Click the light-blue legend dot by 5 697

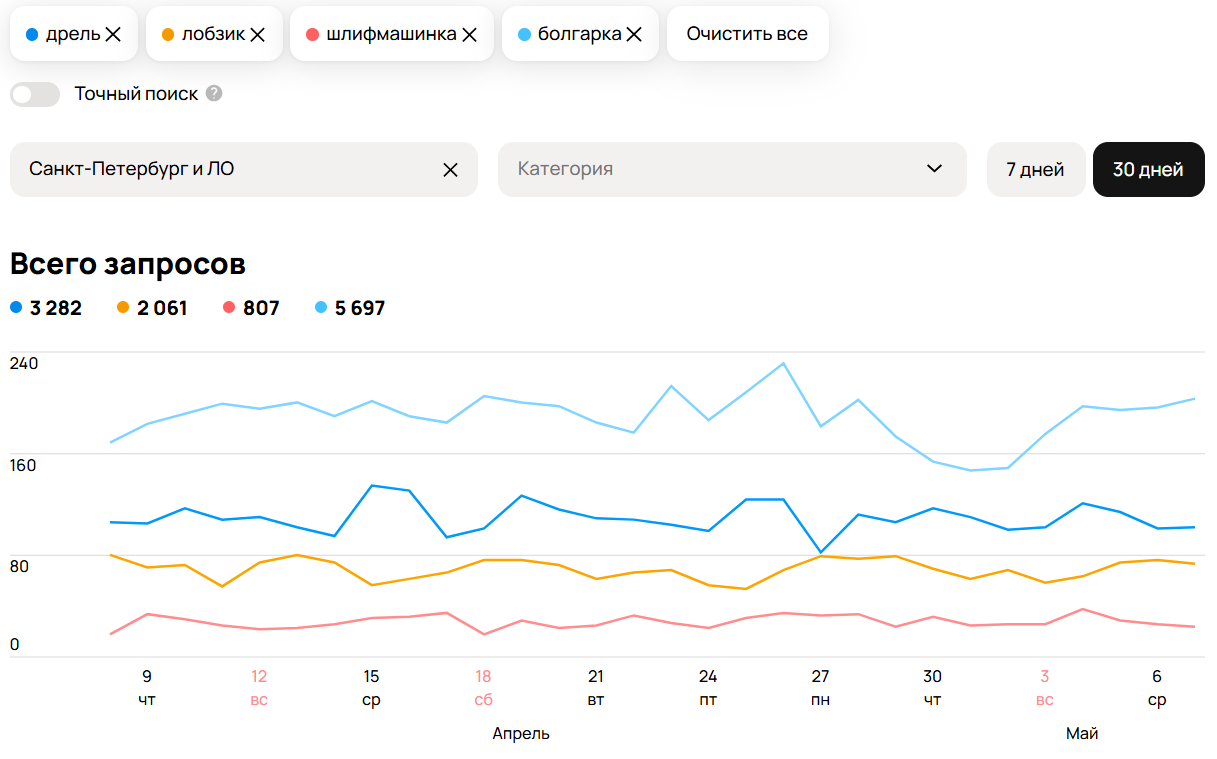point(321,308)
